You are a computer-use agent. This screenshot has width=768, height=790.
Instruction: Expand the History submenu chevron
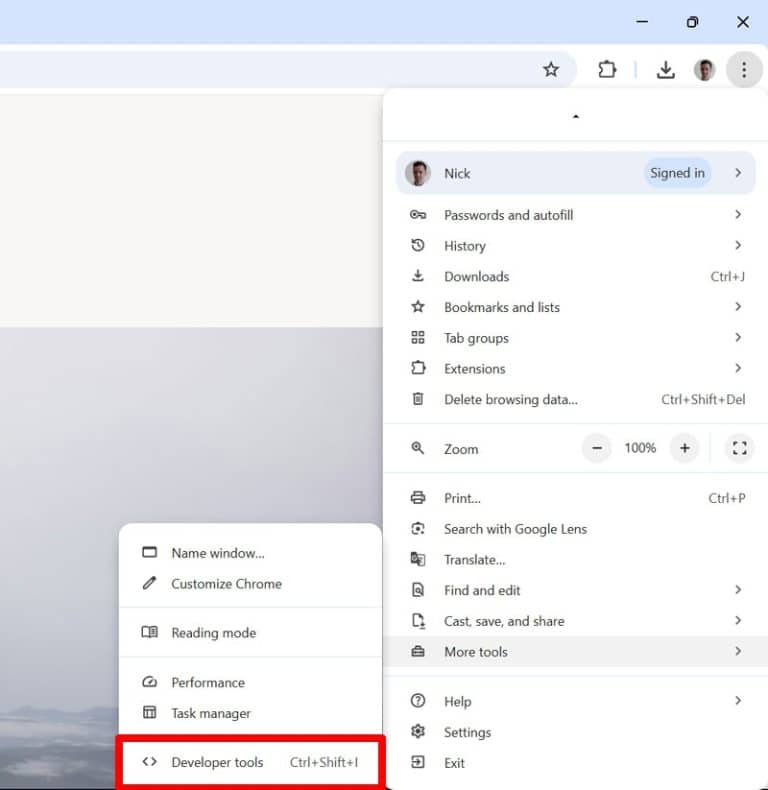pyautogui.click(x=738, y=245)
